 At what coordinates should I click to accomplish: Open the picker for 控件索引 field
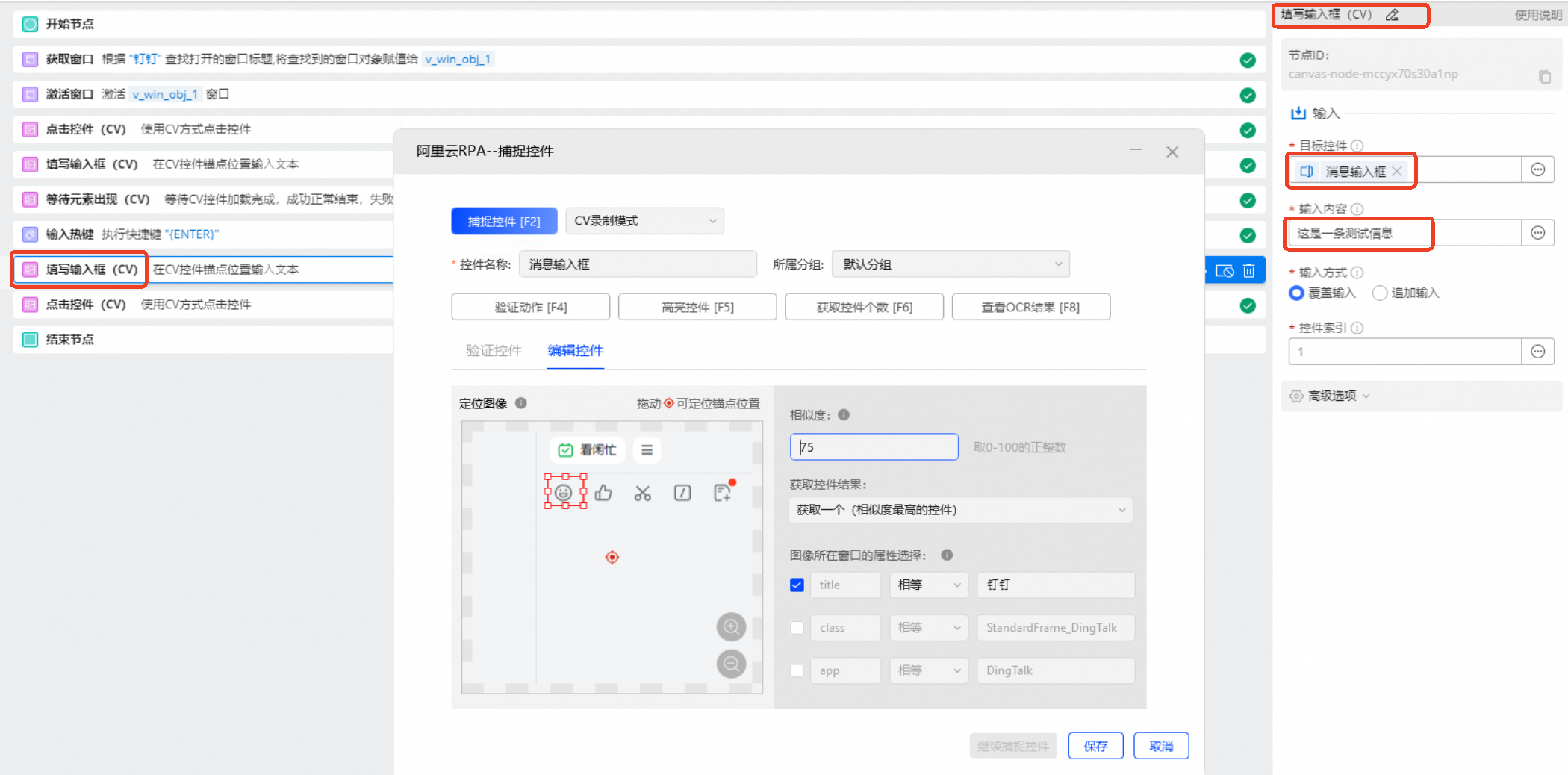[1538, 352]
